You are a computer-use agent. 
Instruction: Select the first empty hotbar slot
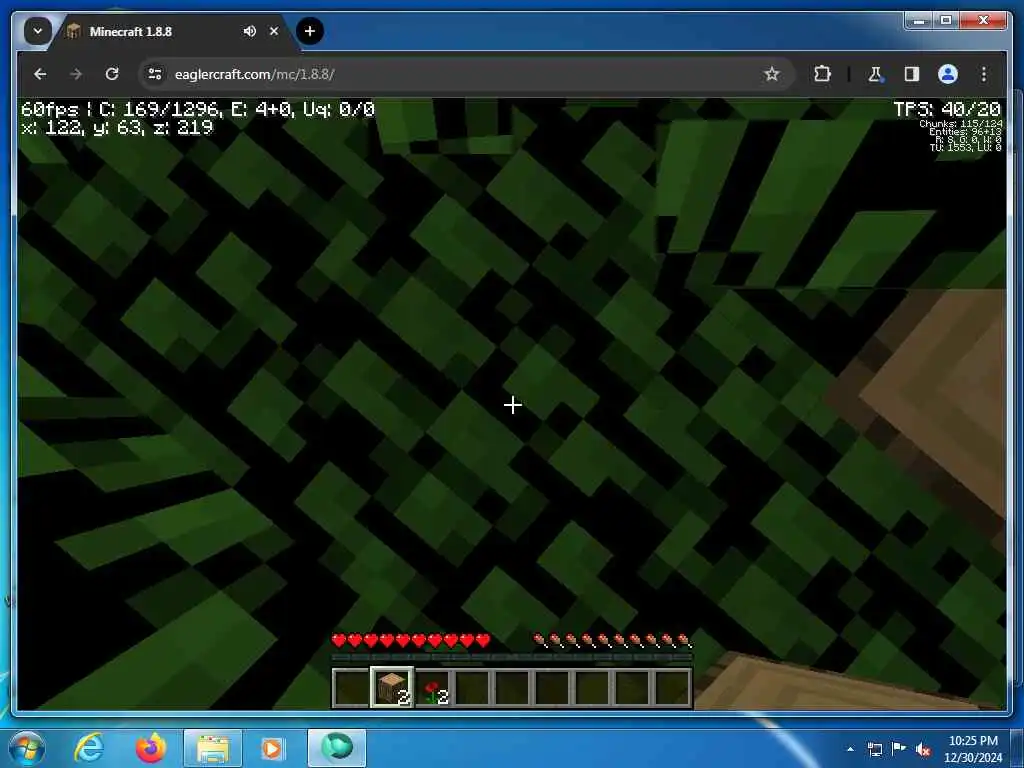click(x=351, y=688)
